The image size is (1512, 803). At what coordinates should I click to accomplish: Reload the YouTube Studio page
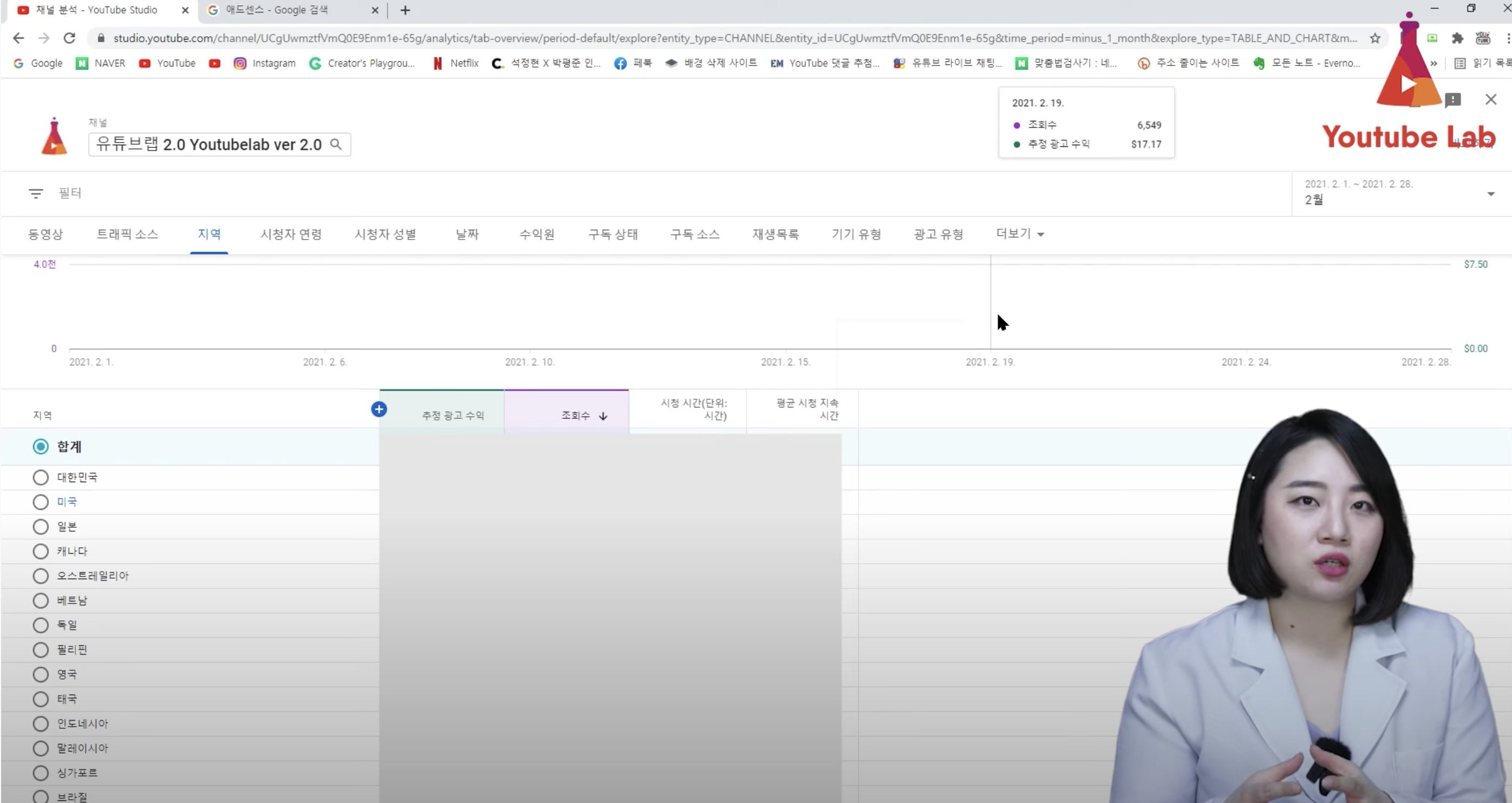(69, 38)
